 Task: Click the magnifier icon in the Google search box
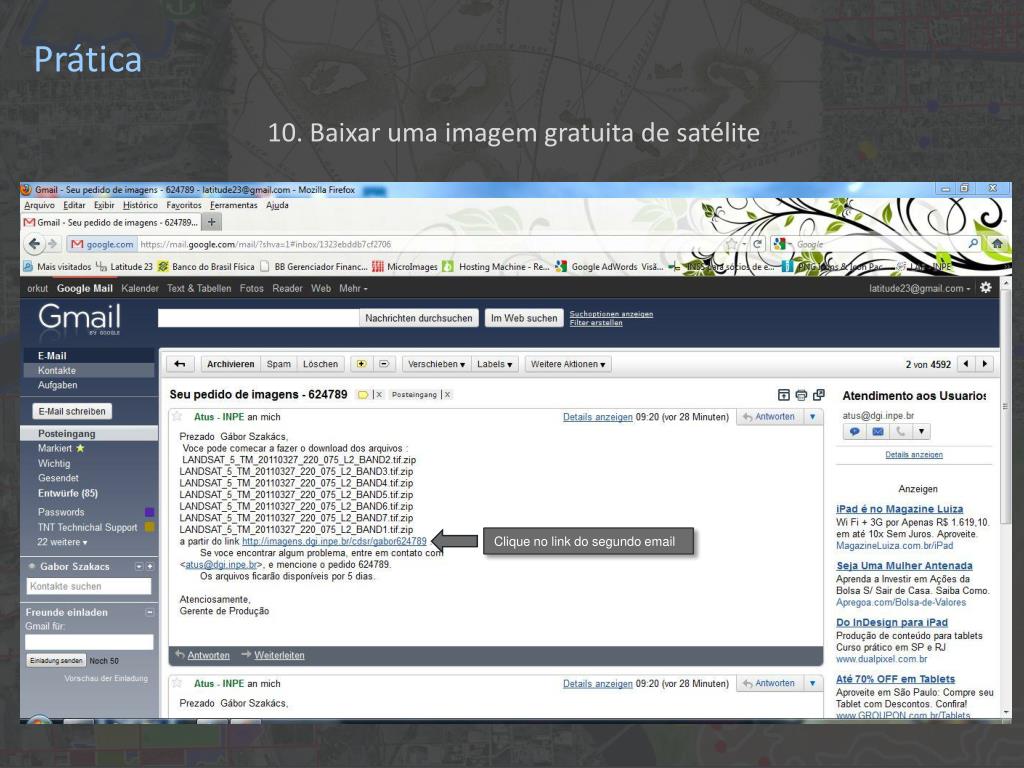(973, 244)
